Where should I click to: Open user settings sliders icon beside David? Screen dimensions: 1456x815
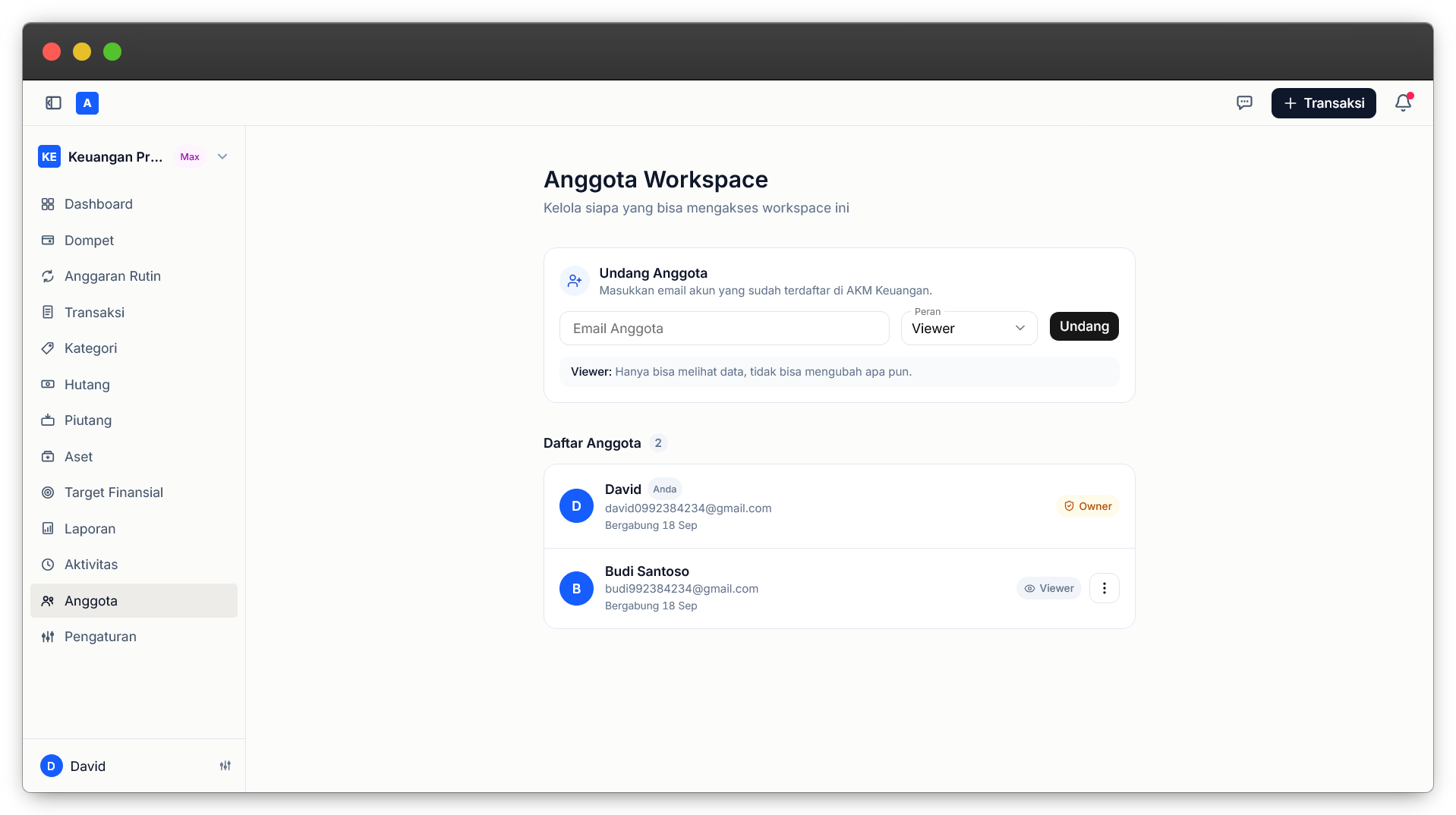225,766
